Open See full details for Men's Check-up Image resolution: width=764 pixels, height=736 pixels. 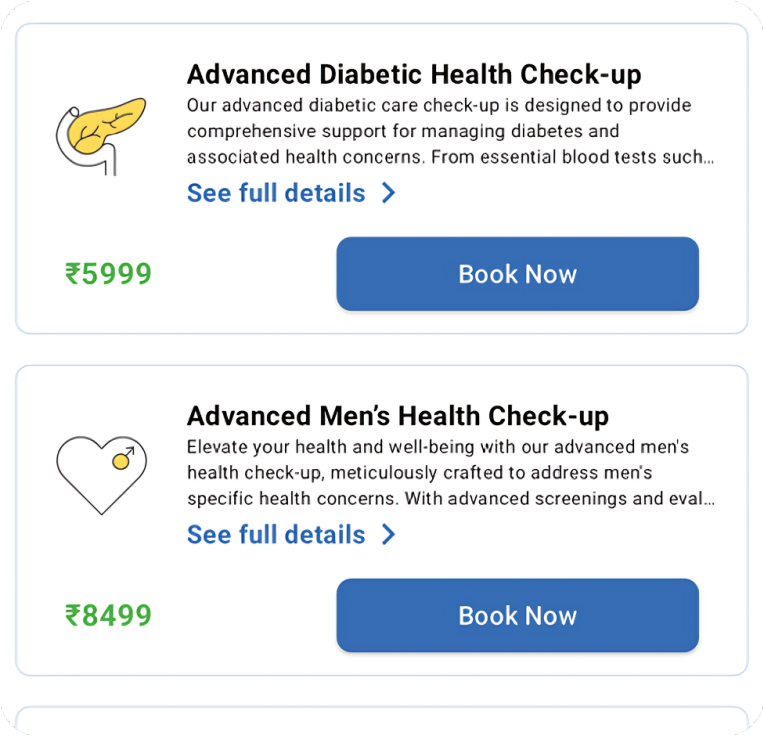(x=276, y=535)
